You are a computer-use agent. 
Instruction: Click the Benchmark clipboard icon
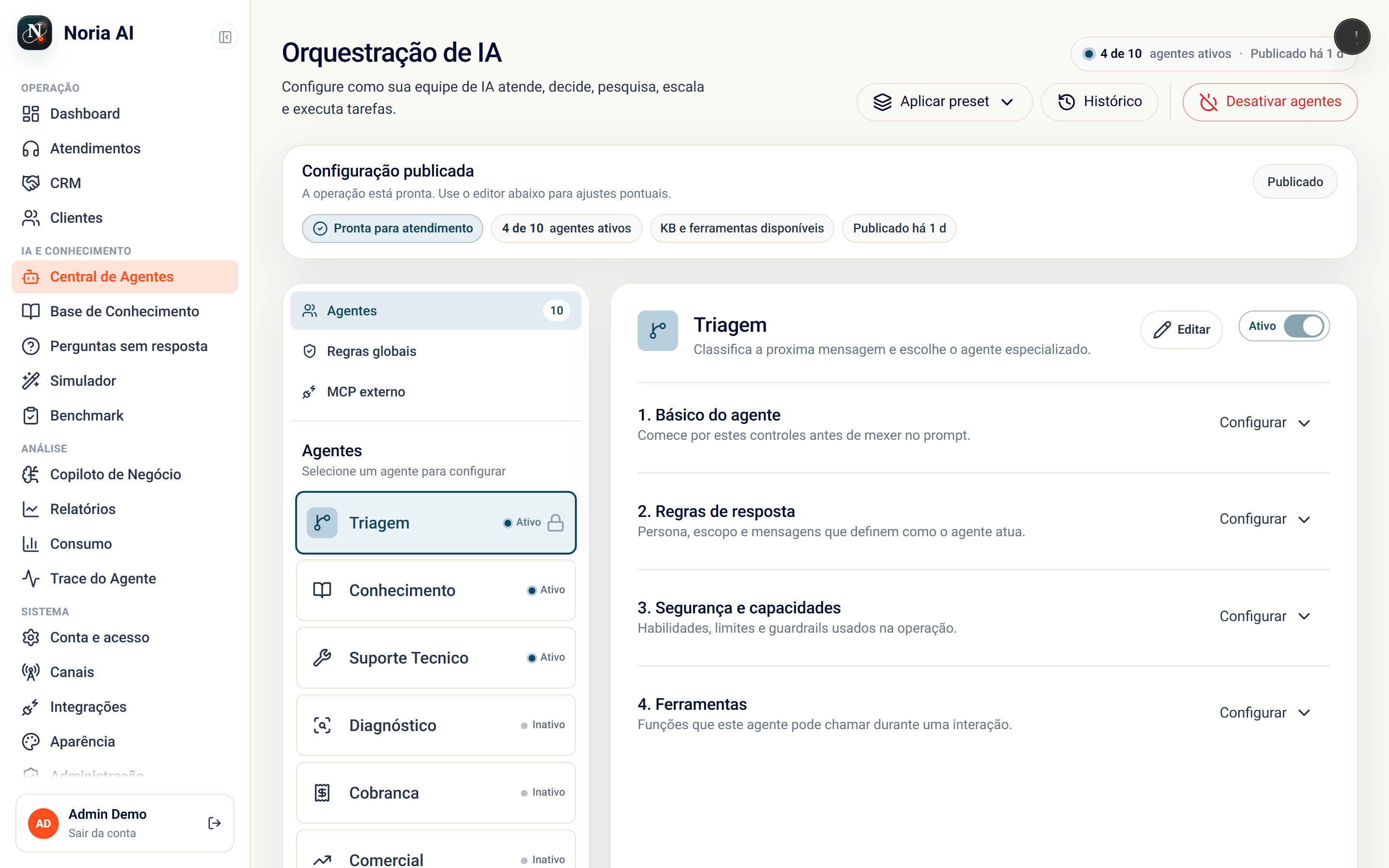pos(30,416)
